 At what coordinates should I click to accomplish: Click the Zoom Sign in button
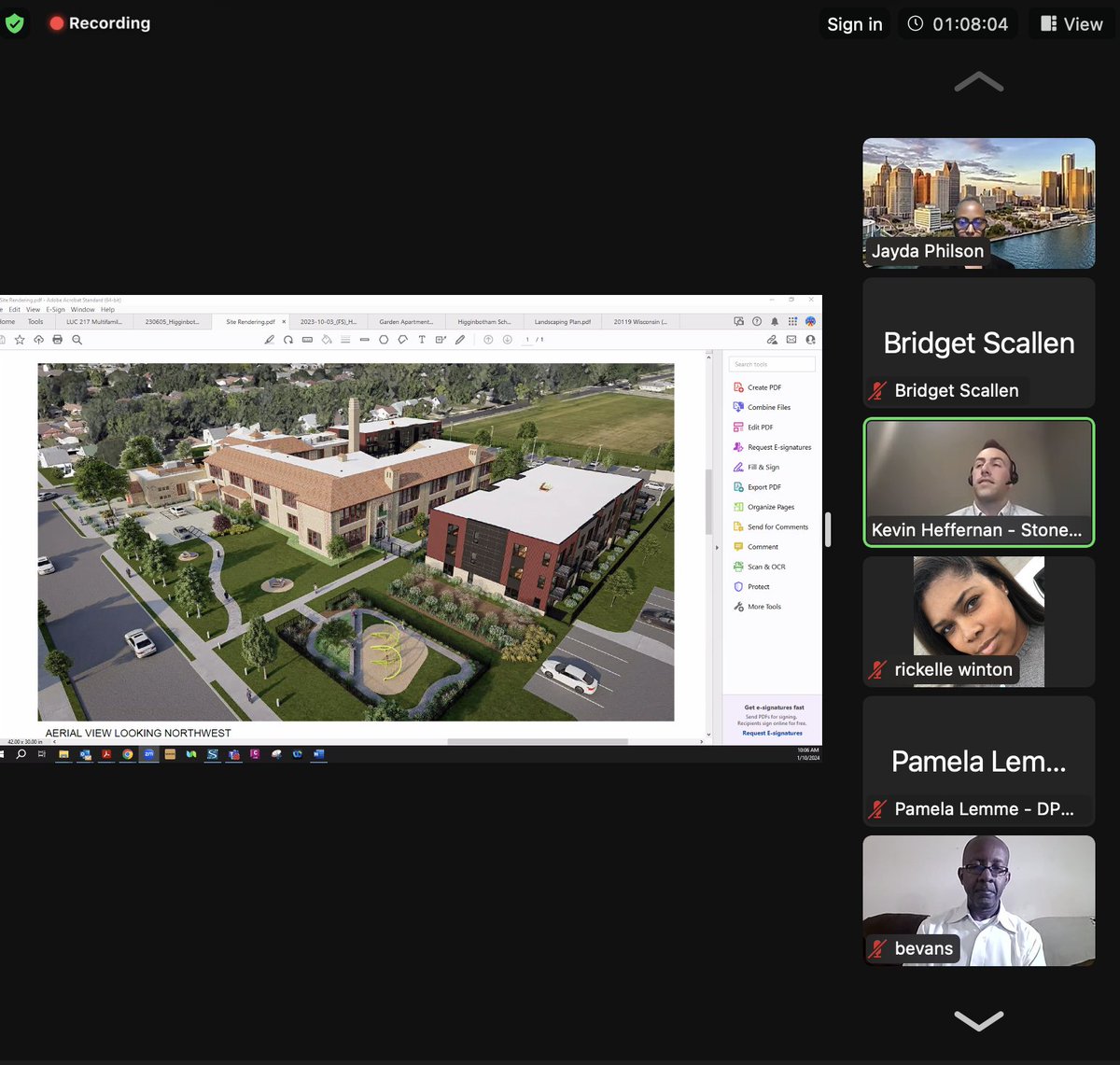[x=855, y=24]
